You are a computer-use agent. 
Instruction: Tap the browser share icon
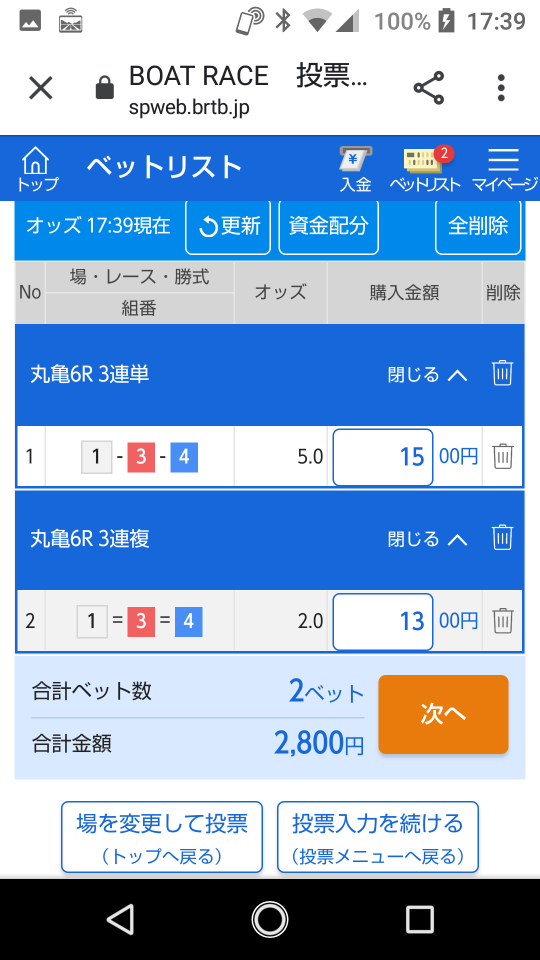pyautogui.click(x=429, y=88)
